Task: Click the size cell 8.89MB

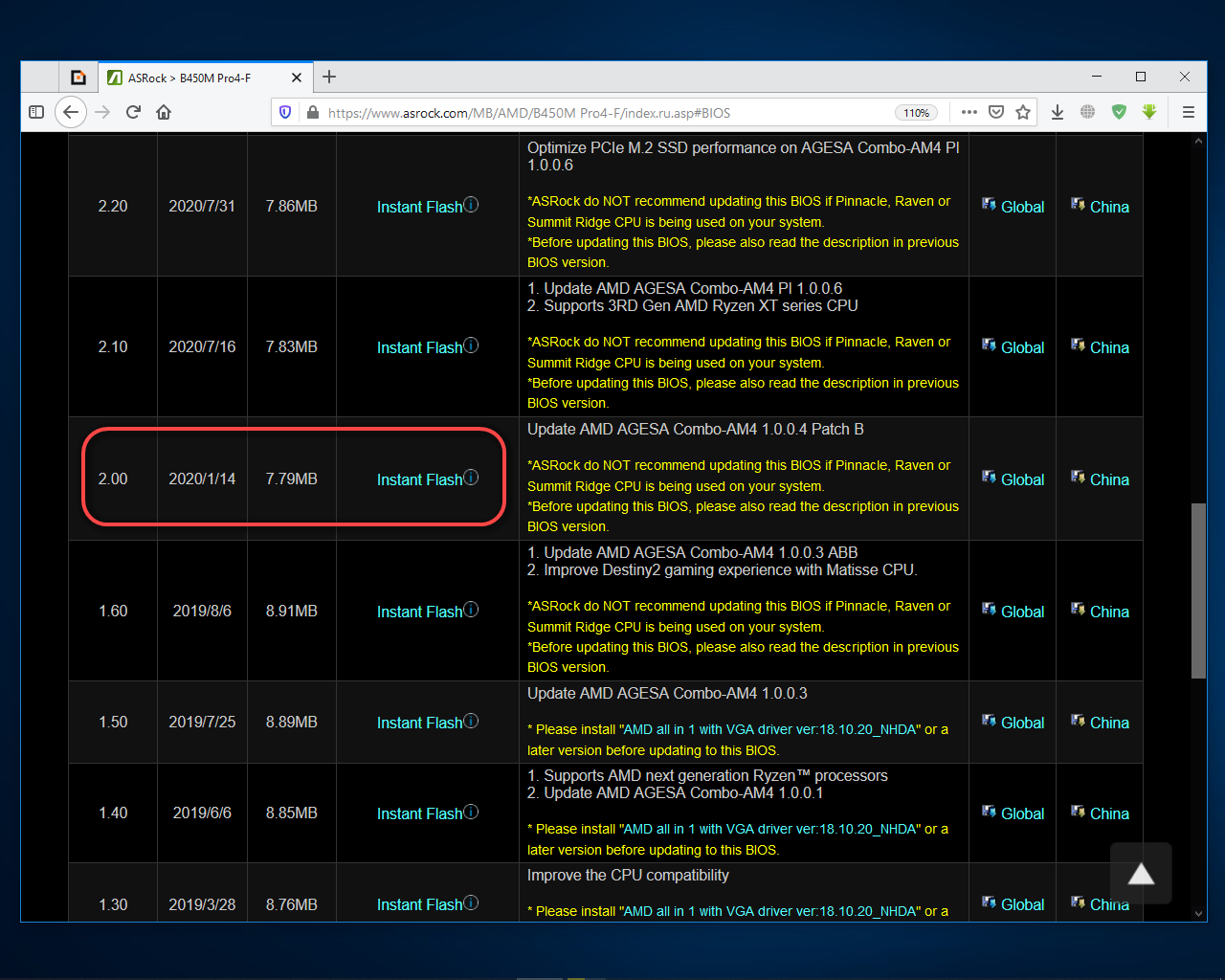Action: click(292, 723)
